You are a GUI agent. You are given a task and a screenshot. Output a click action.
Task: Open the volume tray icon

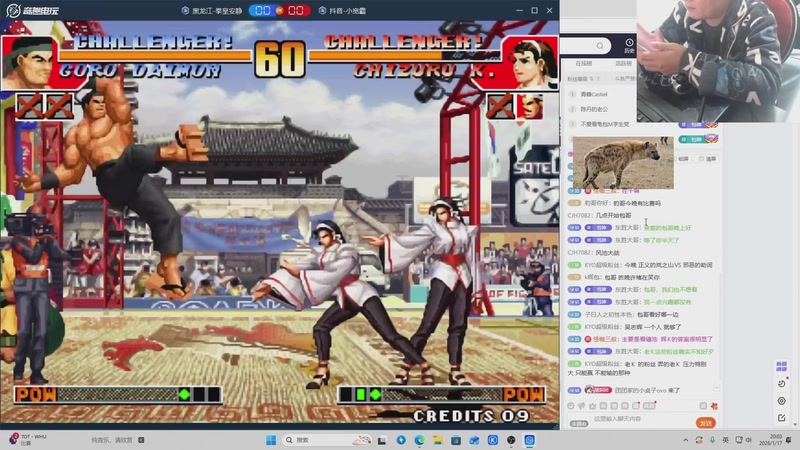click(x=748, y=440)
